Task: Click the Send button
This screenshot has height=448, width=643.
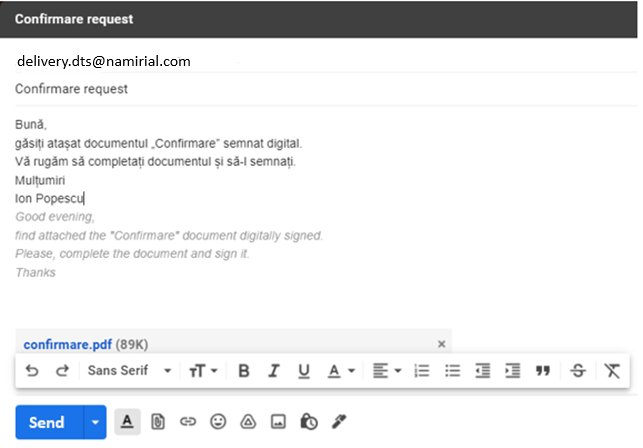Action: click(46, 422)
